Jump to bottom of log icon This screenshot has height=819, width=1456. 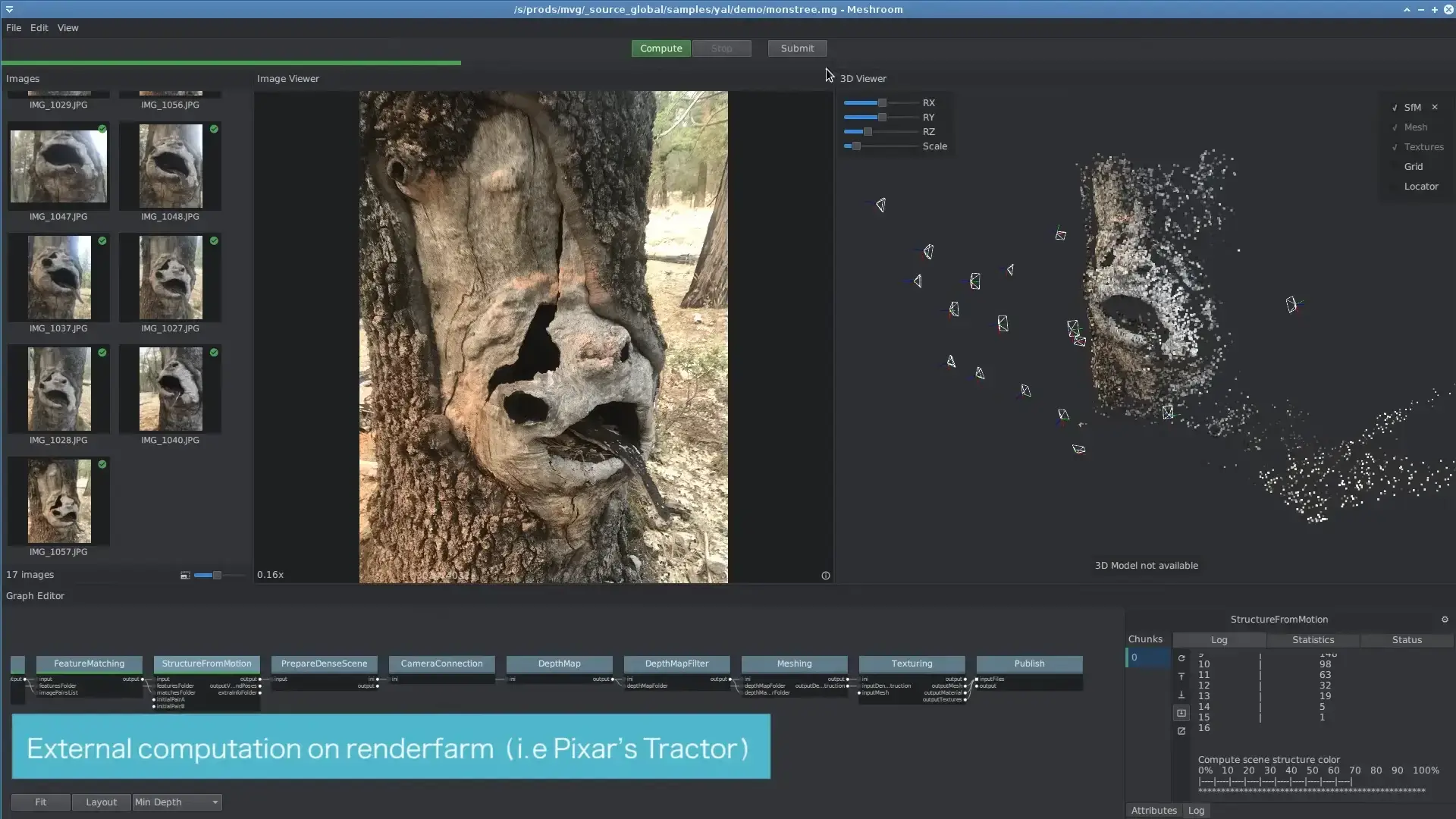[x=1181, y=695]
